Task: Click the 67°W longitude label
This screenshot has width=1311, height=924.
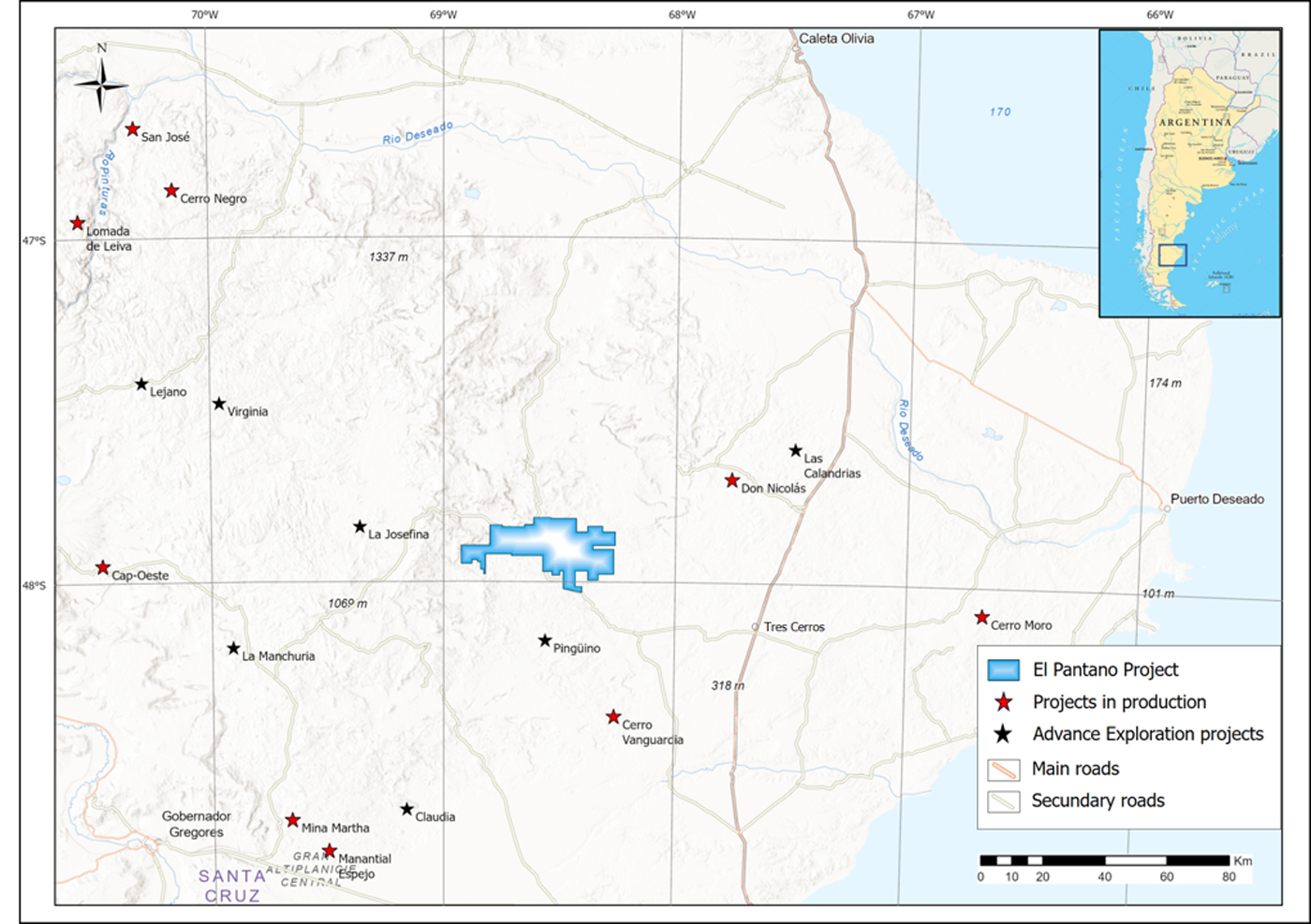Action: coord(921,15)
